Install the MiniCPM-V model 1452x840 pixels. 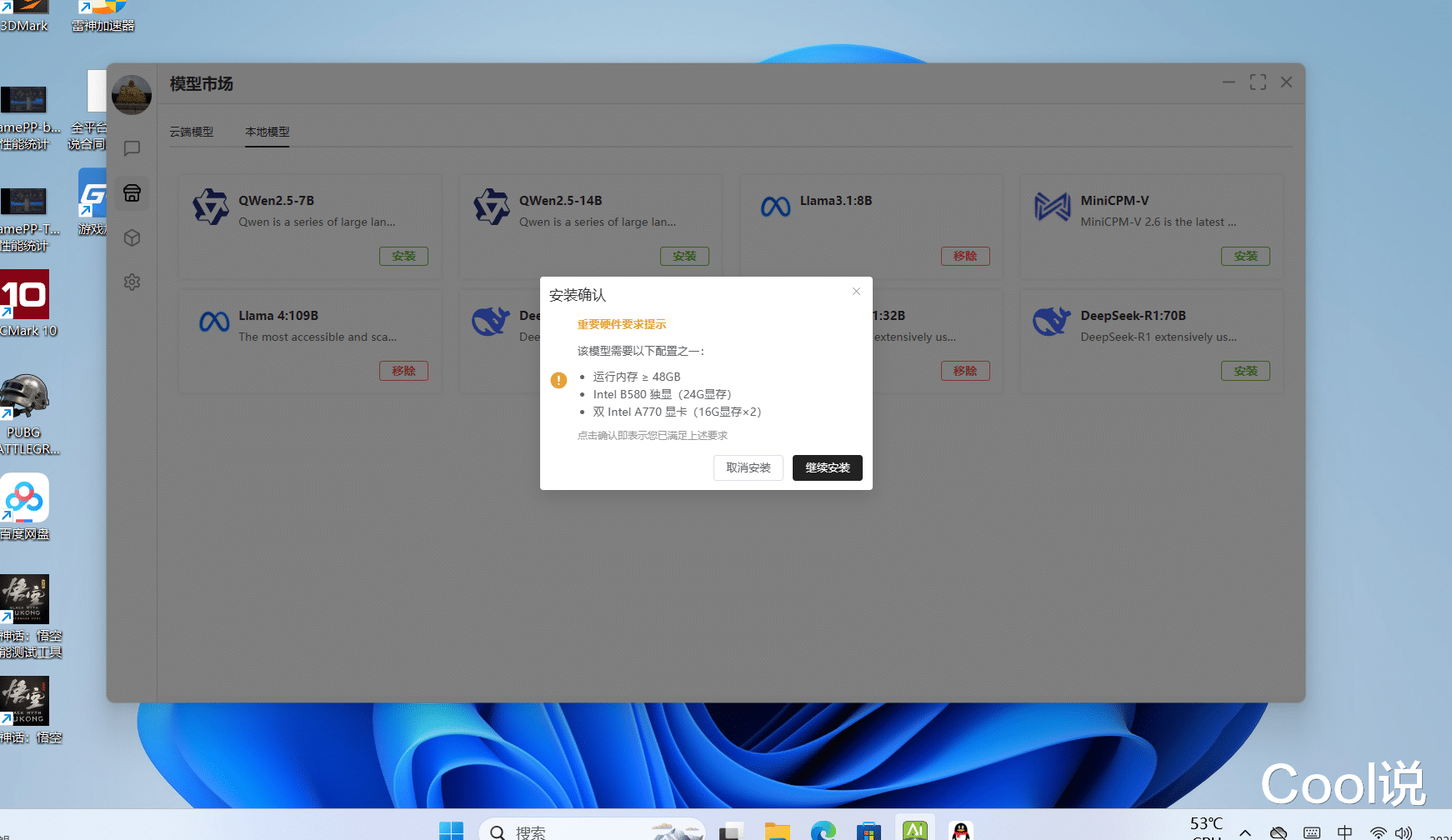1246,256
